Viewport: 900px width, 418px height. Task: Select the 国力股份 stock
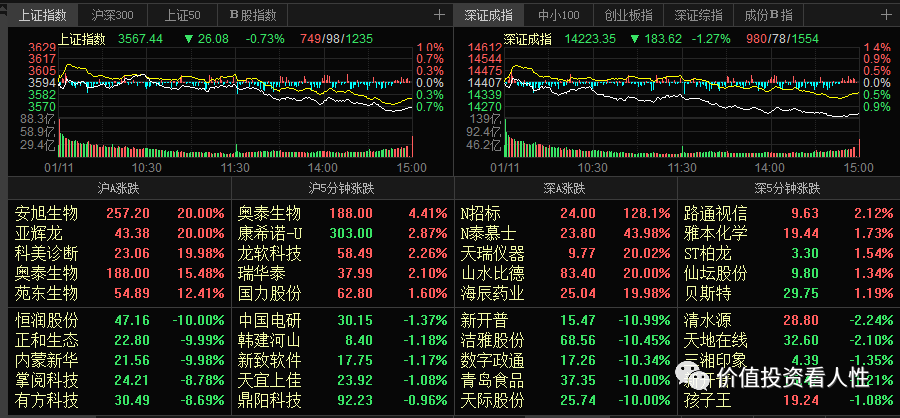click(x=343, y=293)
